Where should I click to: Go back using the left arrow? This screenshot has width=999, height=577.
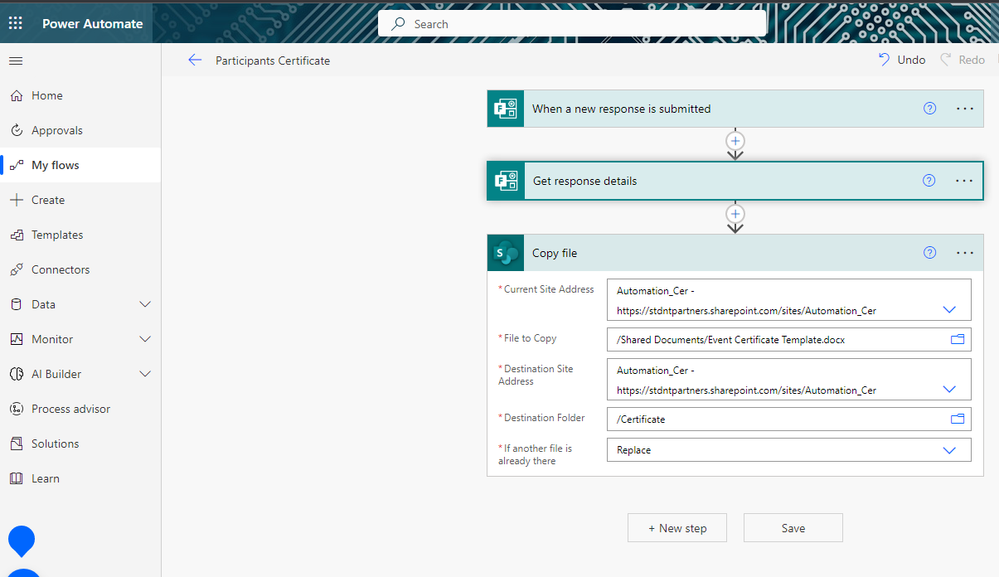click(x=195, y=61)
